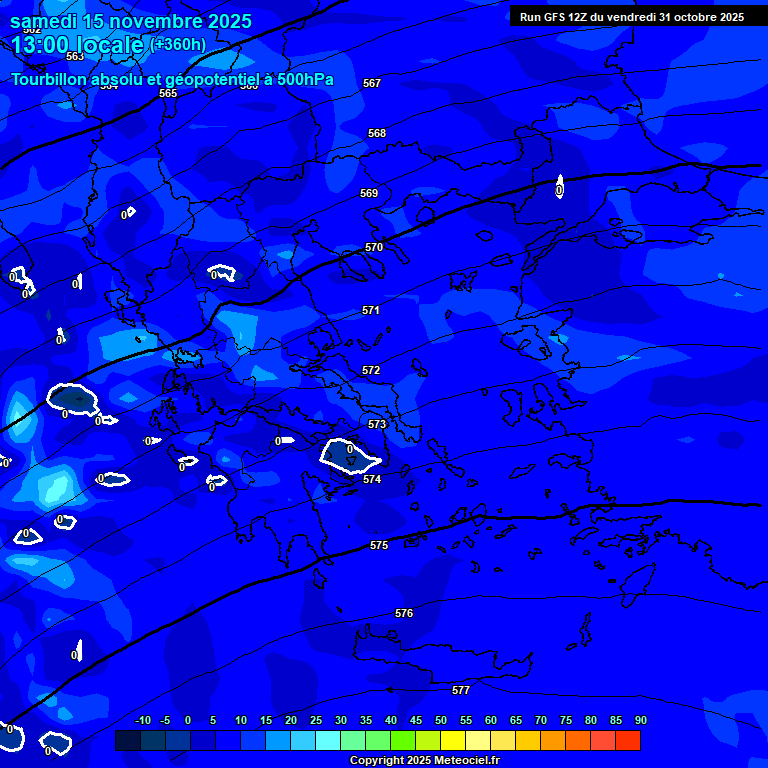Click the Run GFS 12Z header banner
The image size is (768, 768).
click(631, 17)
